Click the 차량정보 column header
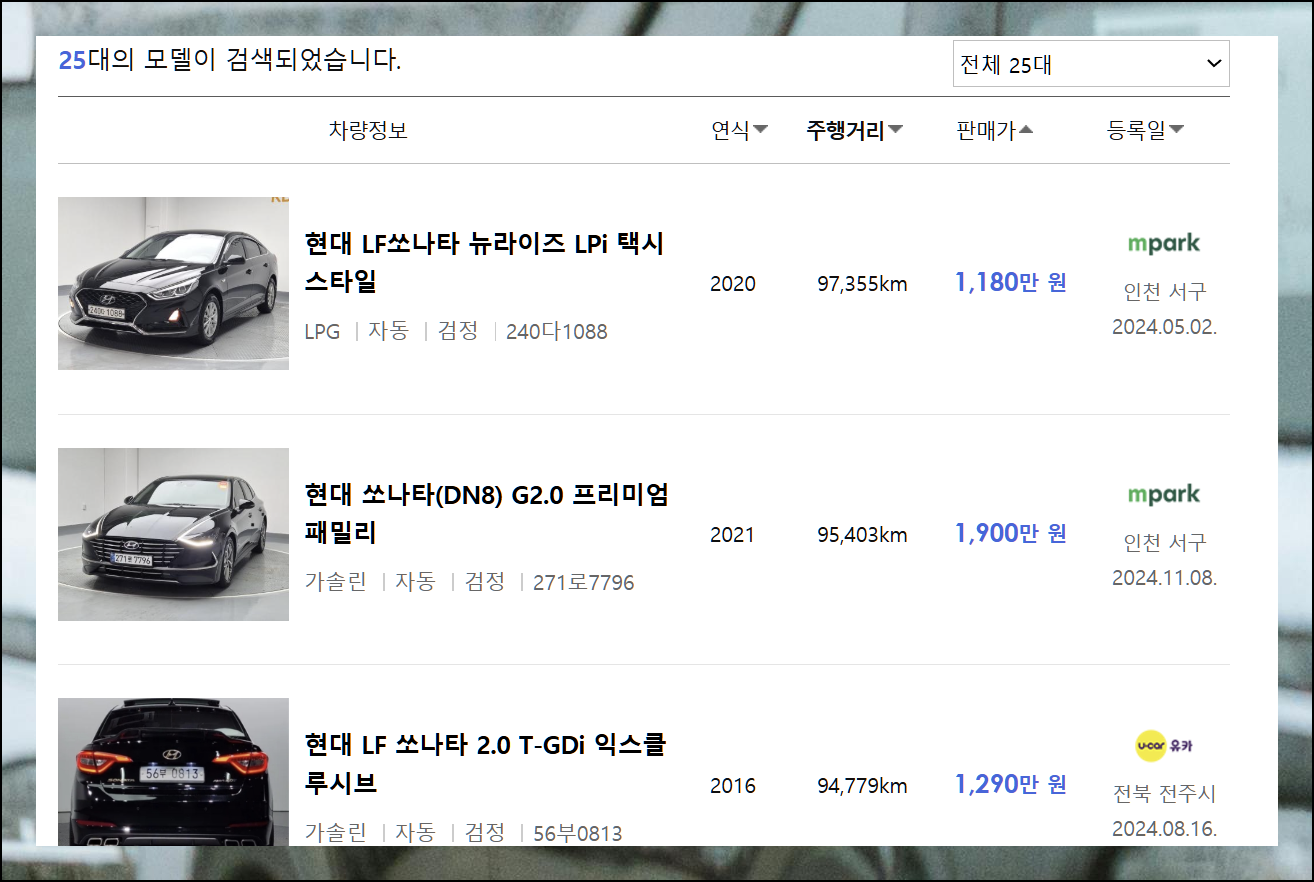The image size is (1314, 882). 368,130
